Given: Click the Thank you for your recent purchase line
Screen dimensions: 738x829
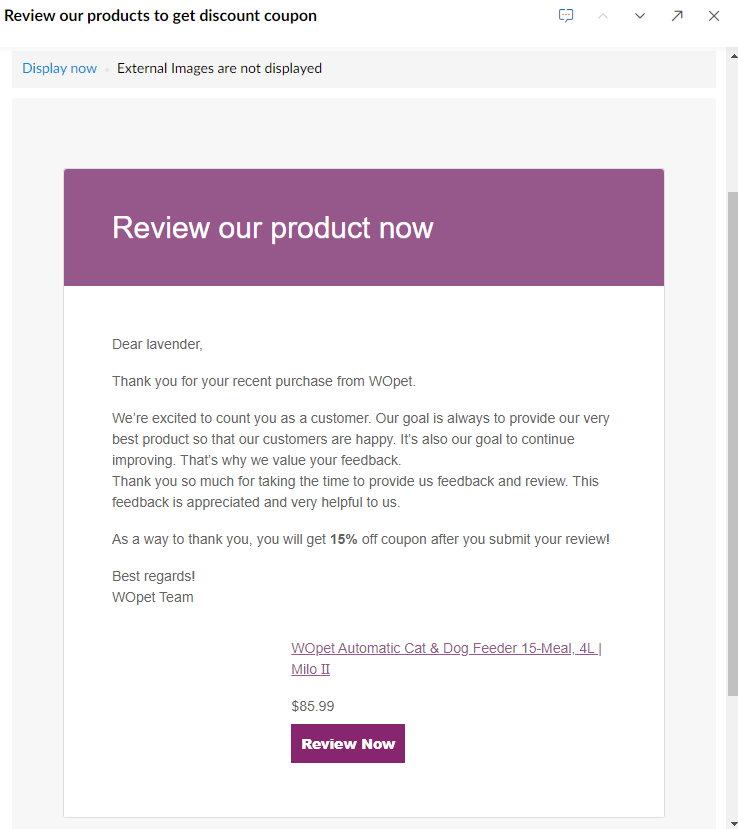Looking at the screenshot, I should (264, 381).
